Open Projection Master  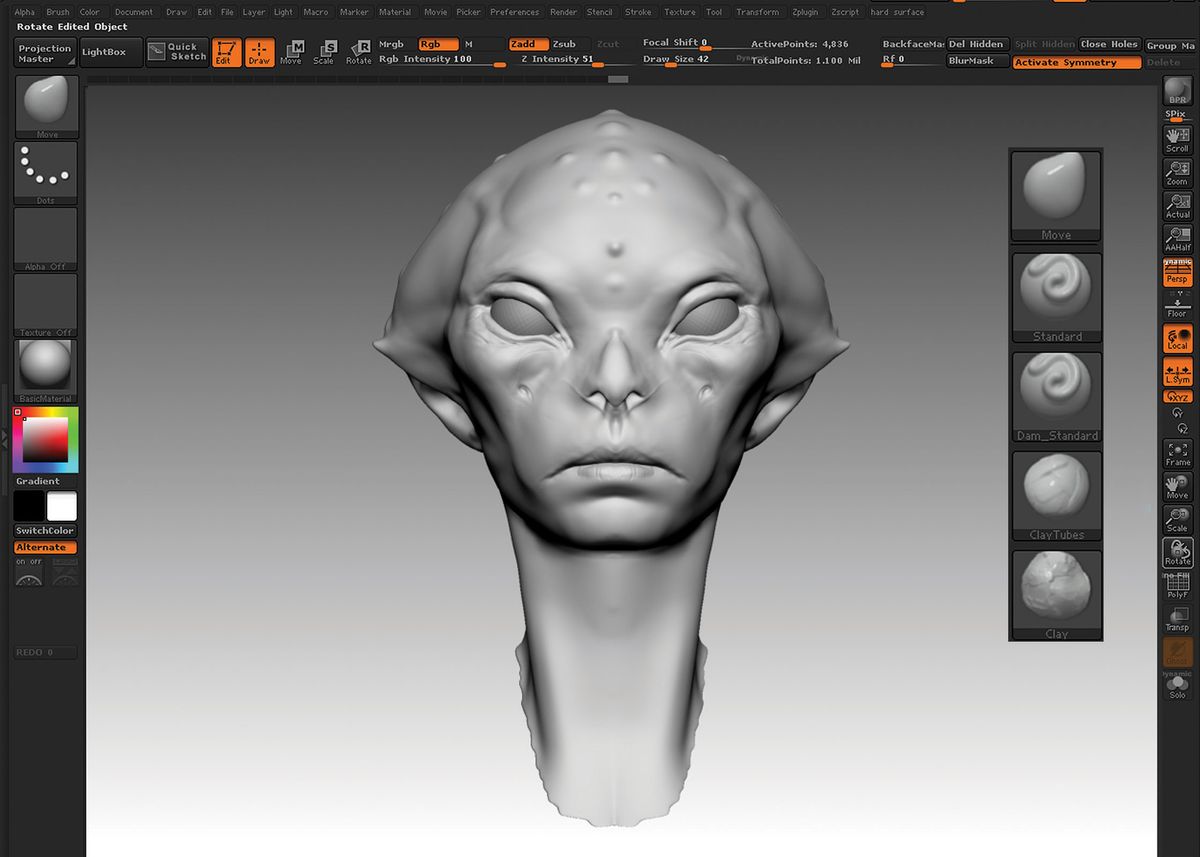pos(43,52)
